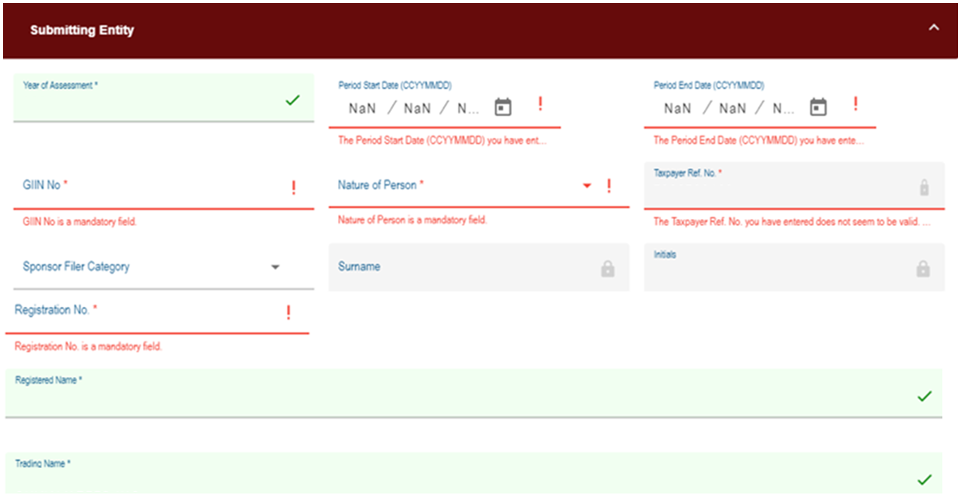Click the Year of Assessment green checkmark
Screen dimensions: 961x502
292,100
